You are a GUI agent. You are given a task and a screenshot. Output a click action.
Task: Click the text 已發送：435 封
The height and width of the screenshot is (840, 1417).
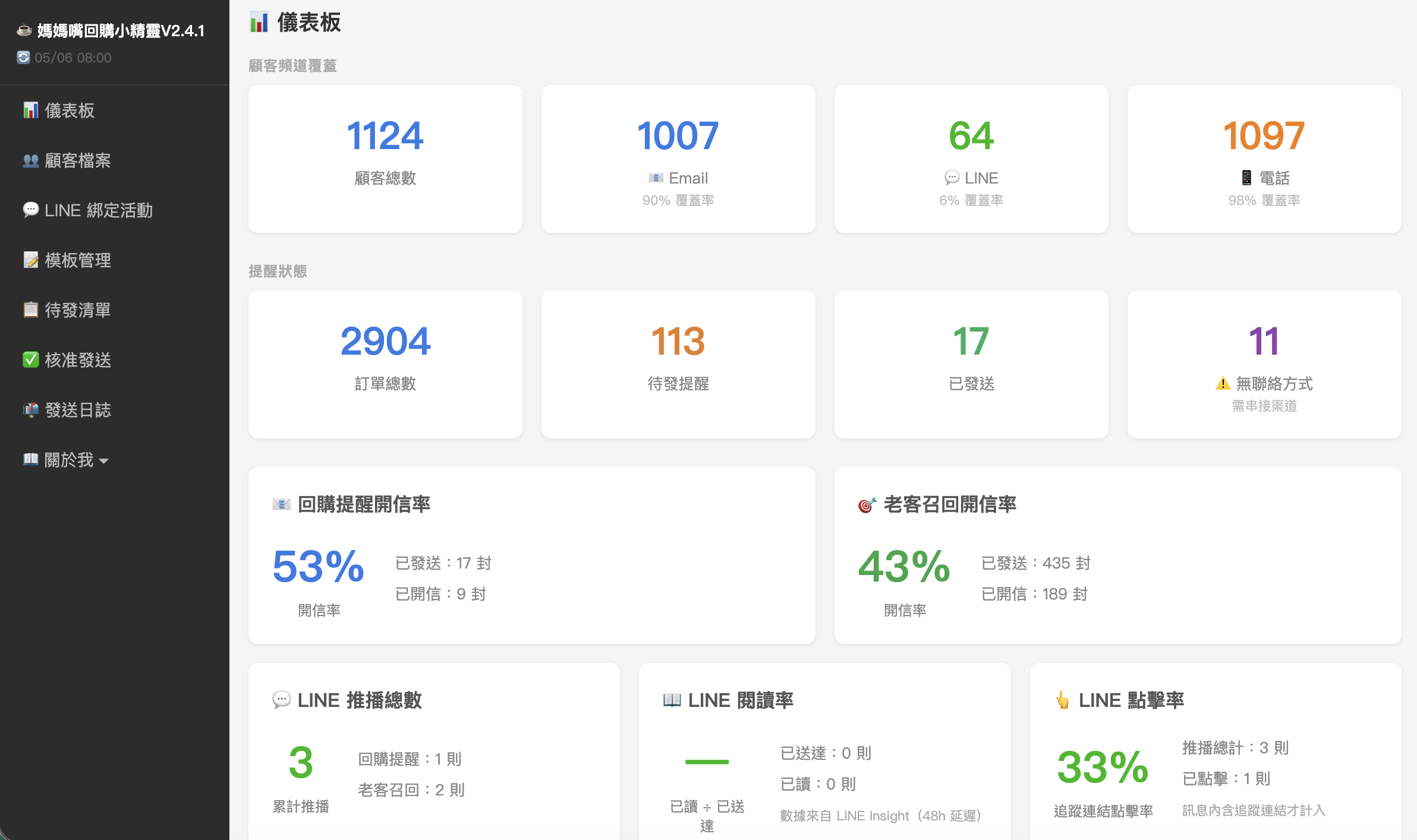(x=1036, y=563)
